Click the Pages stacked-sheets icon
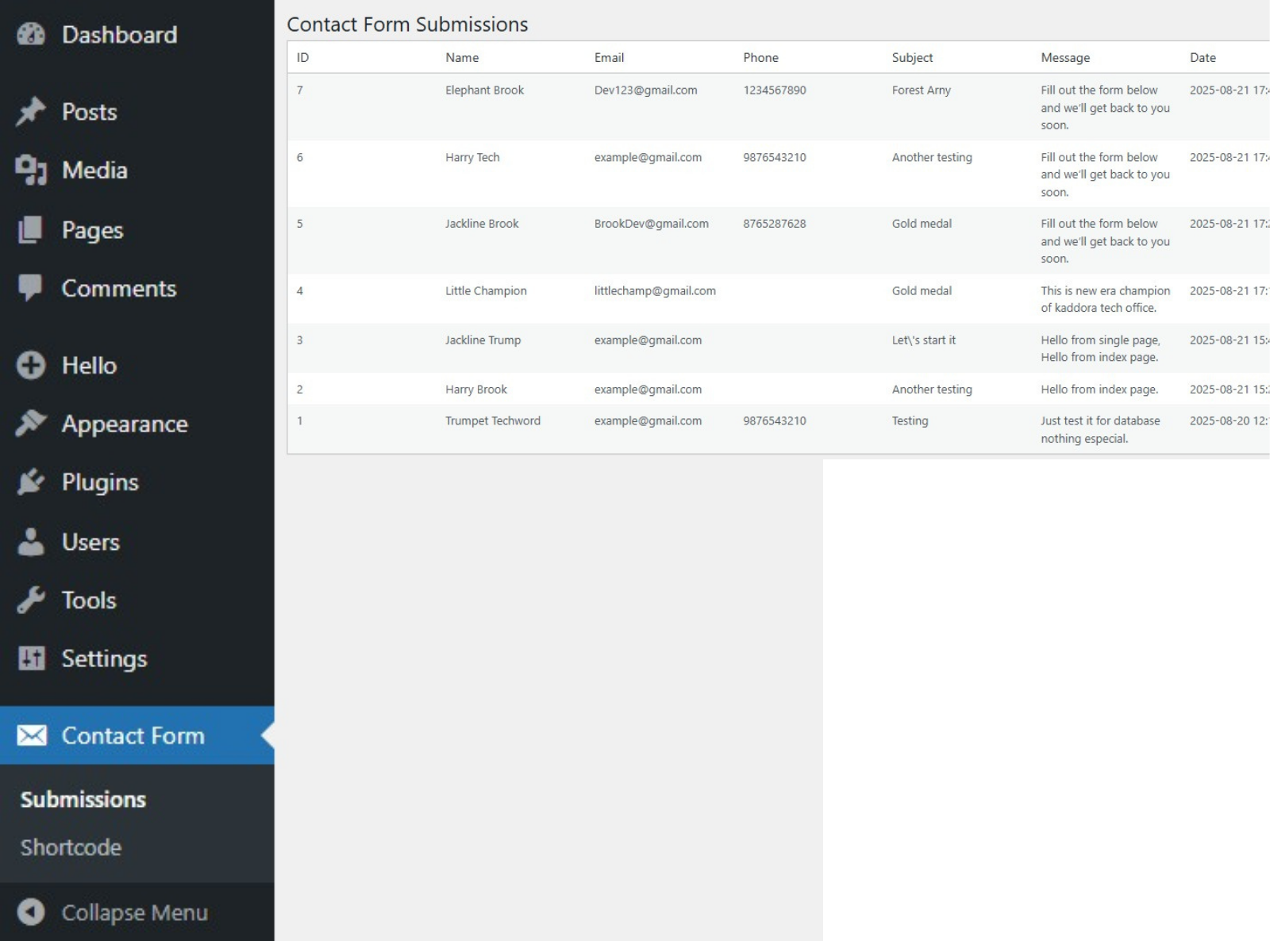This screenshot has height=952, width=1270. [31, 230]
